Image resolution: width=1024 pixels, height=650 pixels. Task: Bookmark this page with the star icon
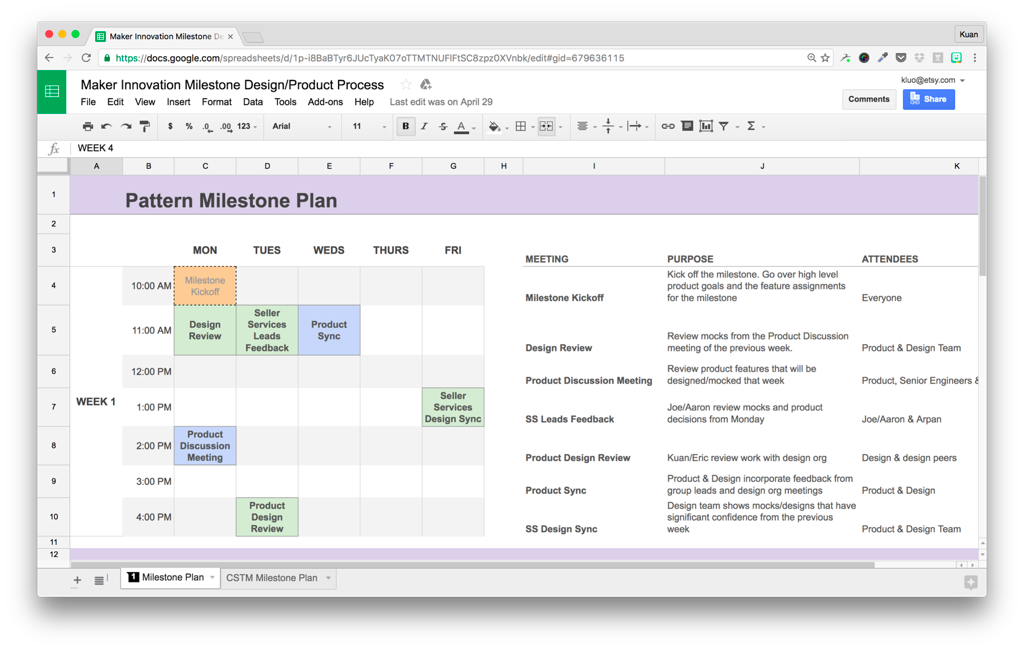pos(825,58)
